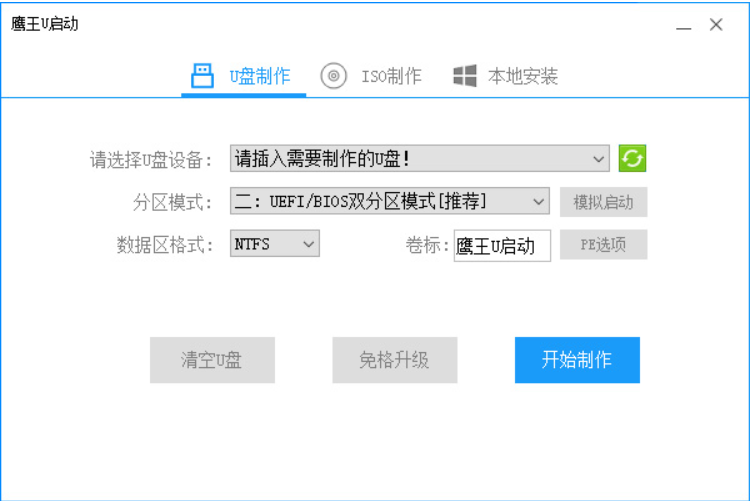The image size is (750, 501).
Task: Click the 模拟启动 button
Action: [603, 202]
